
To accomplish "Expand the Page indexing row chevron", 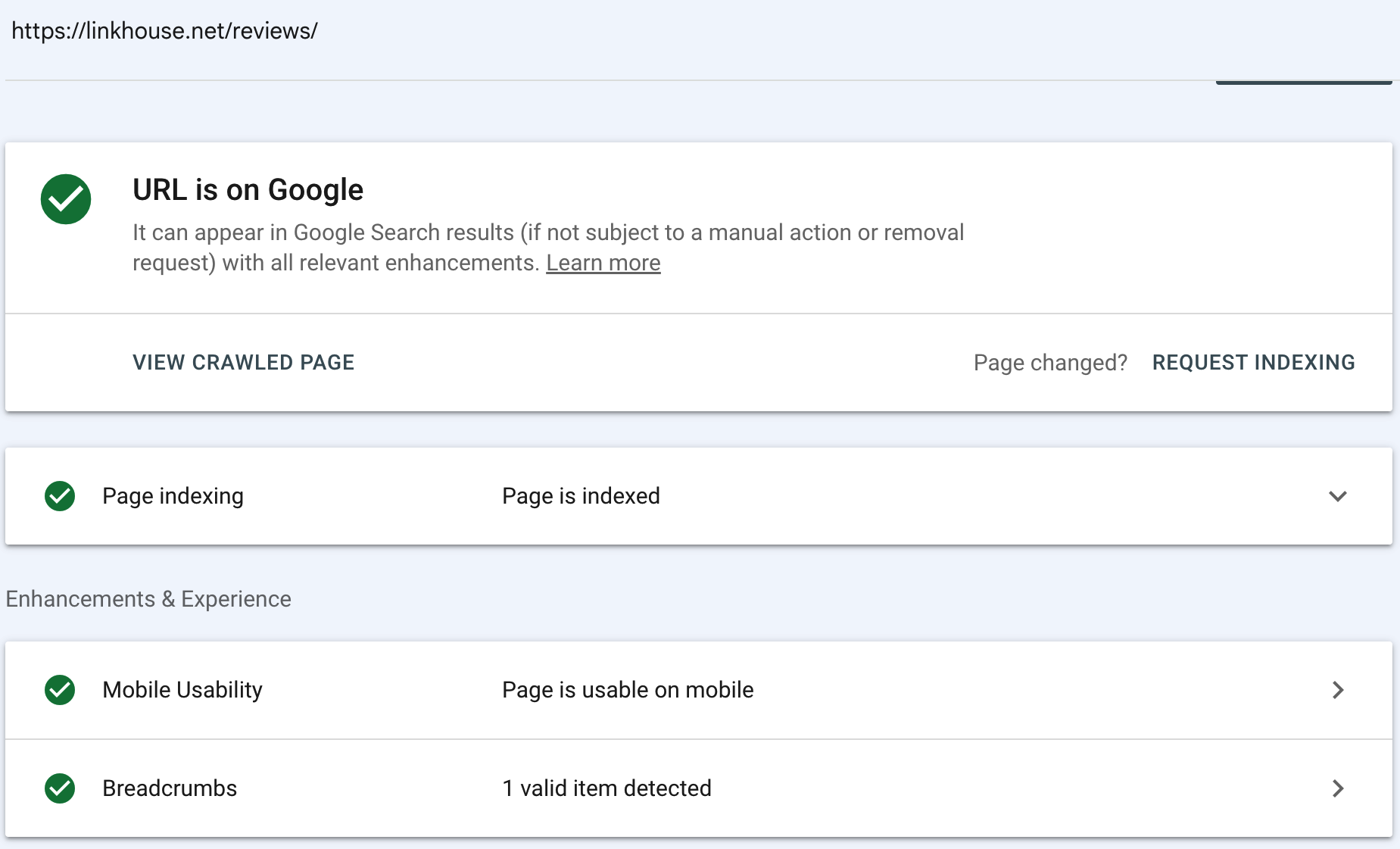I will click(x=1338, y=496).
